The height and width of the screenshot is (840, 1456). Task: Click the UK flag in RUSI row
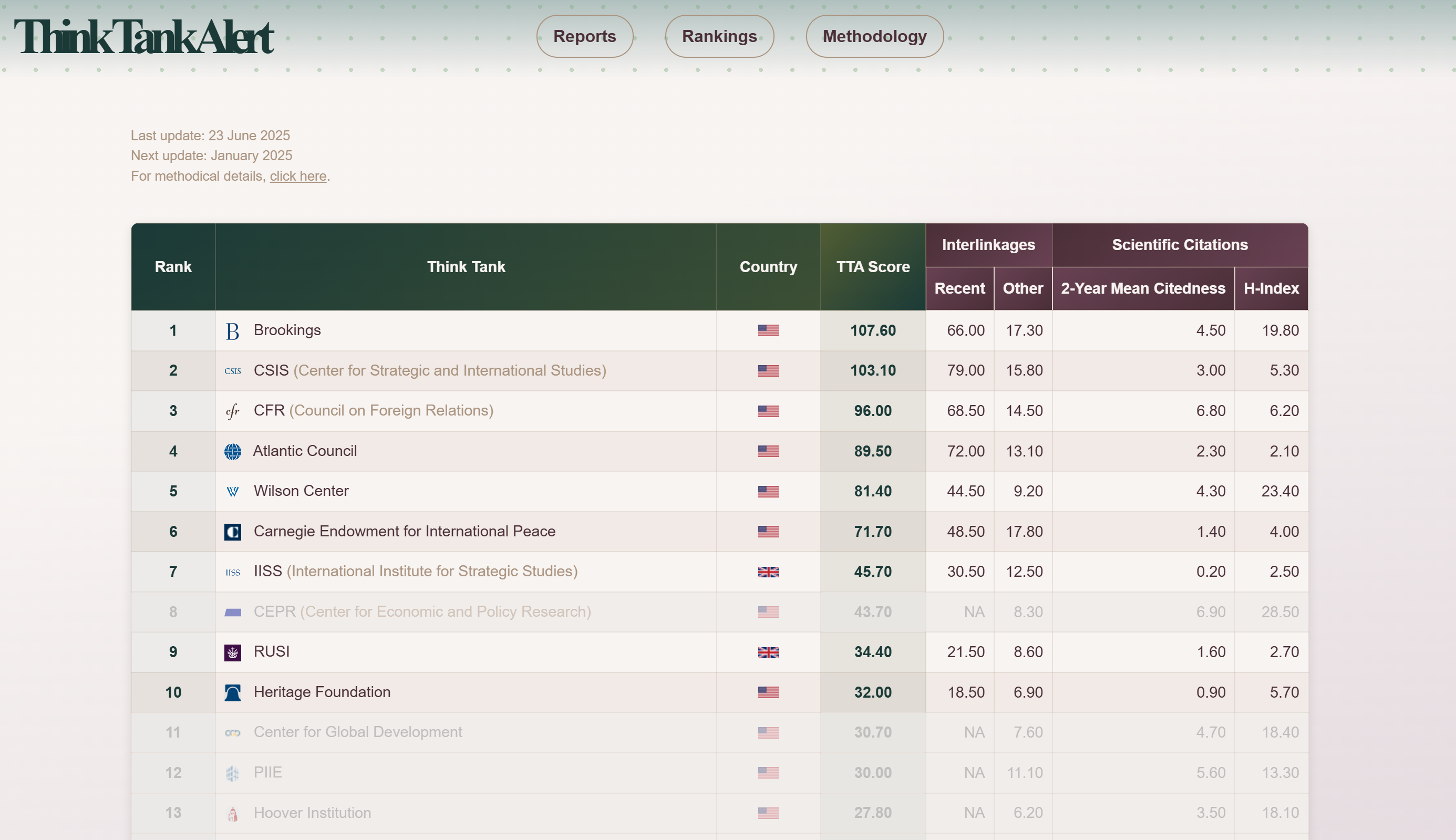[x=768, y=652]
